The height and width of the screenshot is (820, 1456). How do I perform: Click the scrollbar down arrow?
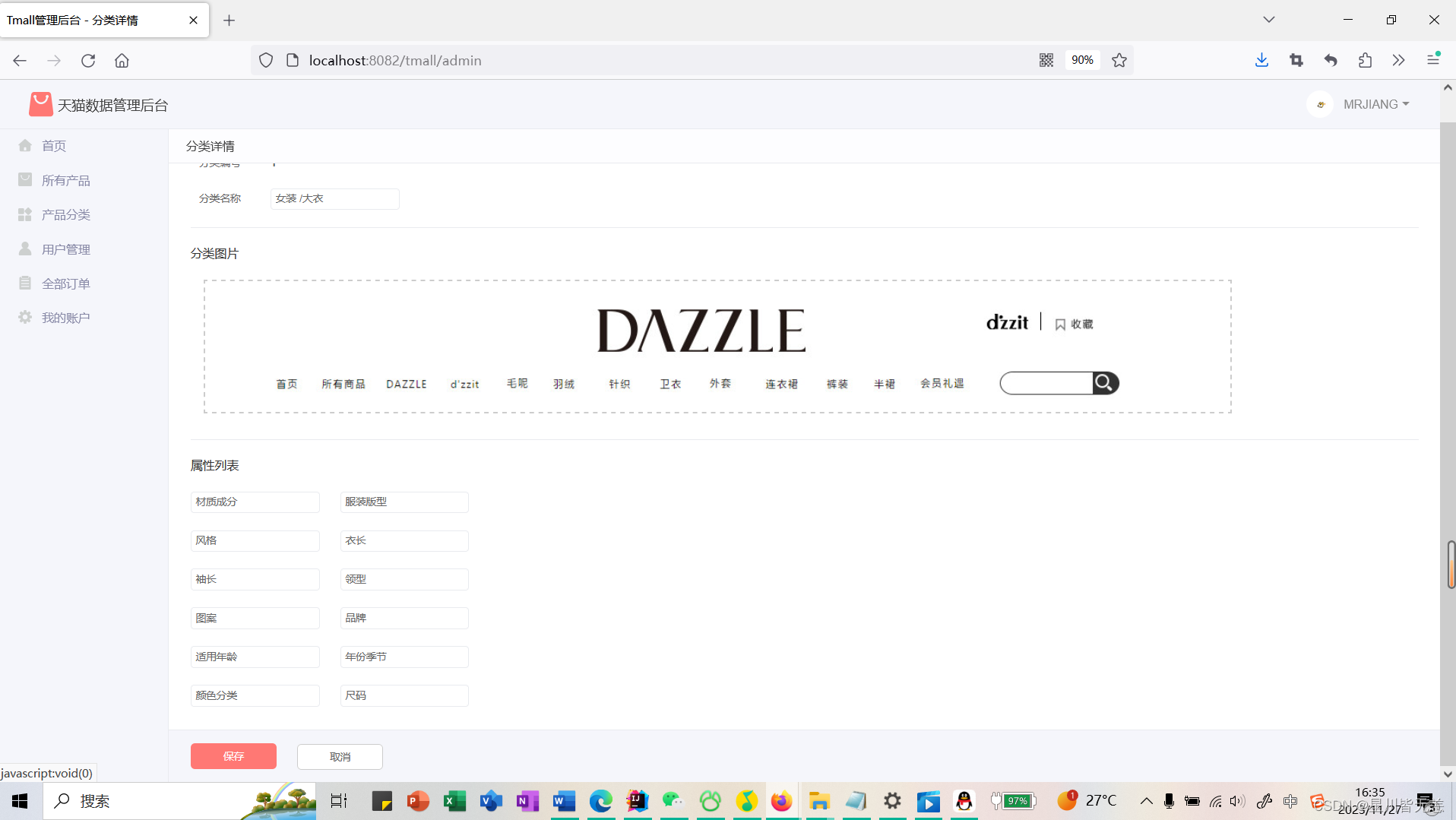coord(1448,774)
